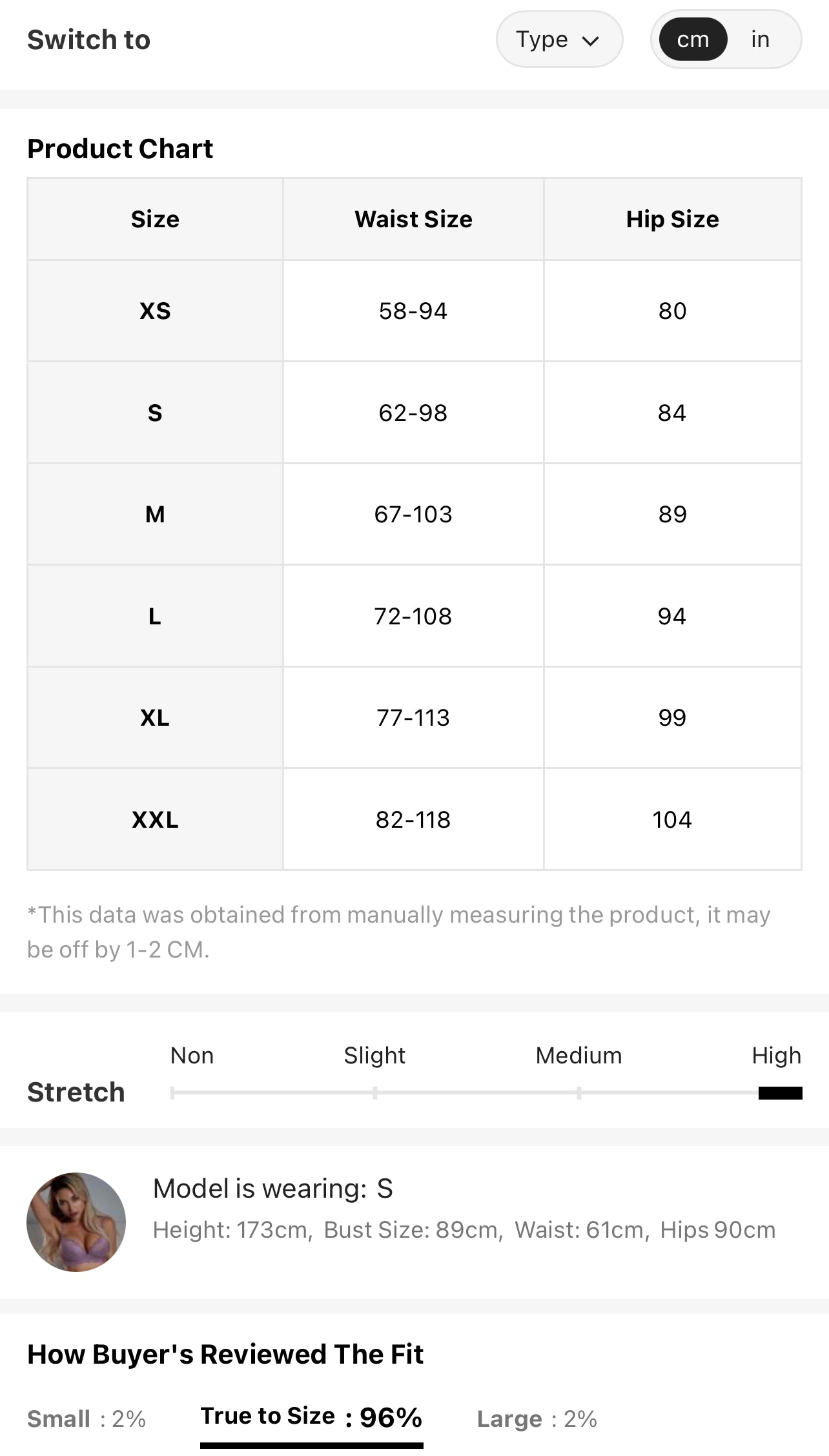This screenshot has width=829, height=1456.
Task: Click the M size row label
Action: [155, 514]
